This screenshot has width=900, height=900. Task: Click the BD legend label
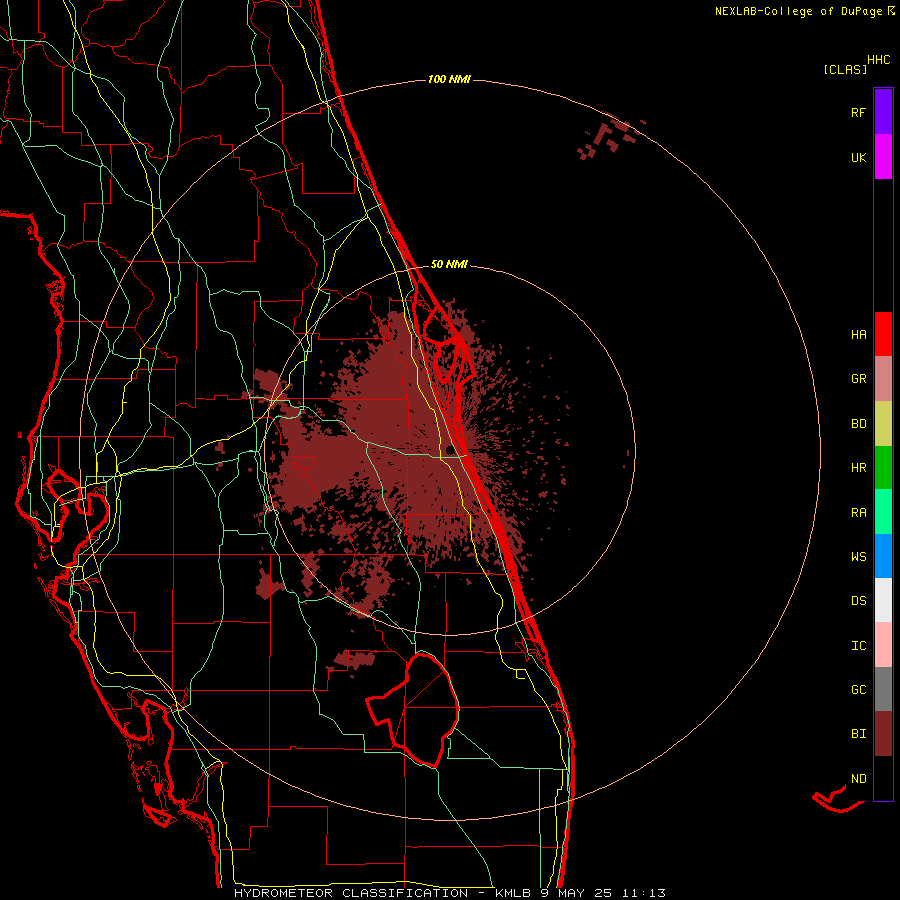click(x=859, y=424)
